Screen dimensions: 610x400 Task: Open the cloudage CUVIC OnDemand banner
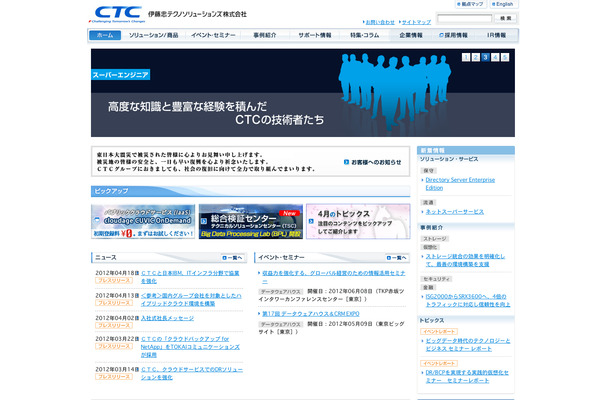[141, 222]
